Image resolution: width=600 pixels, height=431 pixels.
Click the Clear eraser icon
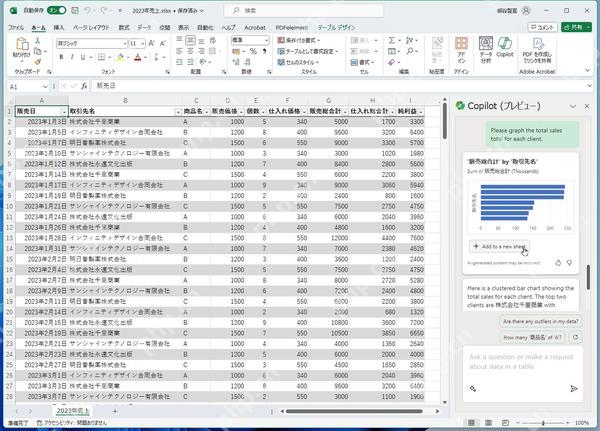point(392,62)
